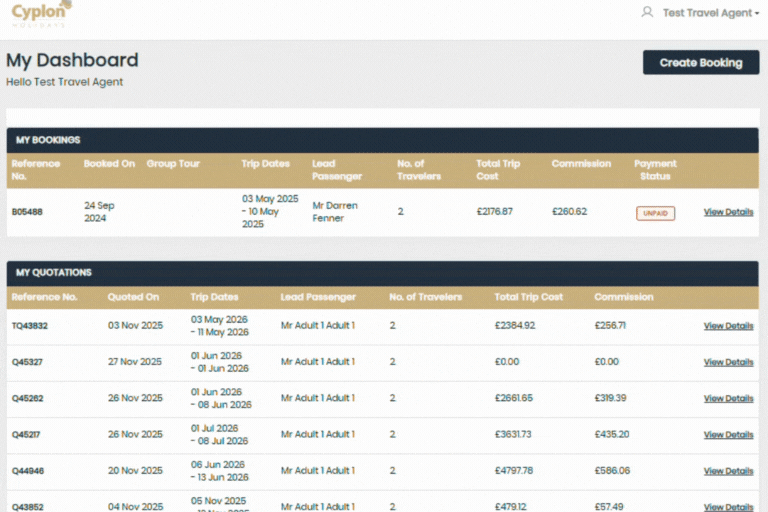768x512 pixels.
Task: View details for quotation Q45327
Action: (x=728, y=362)
